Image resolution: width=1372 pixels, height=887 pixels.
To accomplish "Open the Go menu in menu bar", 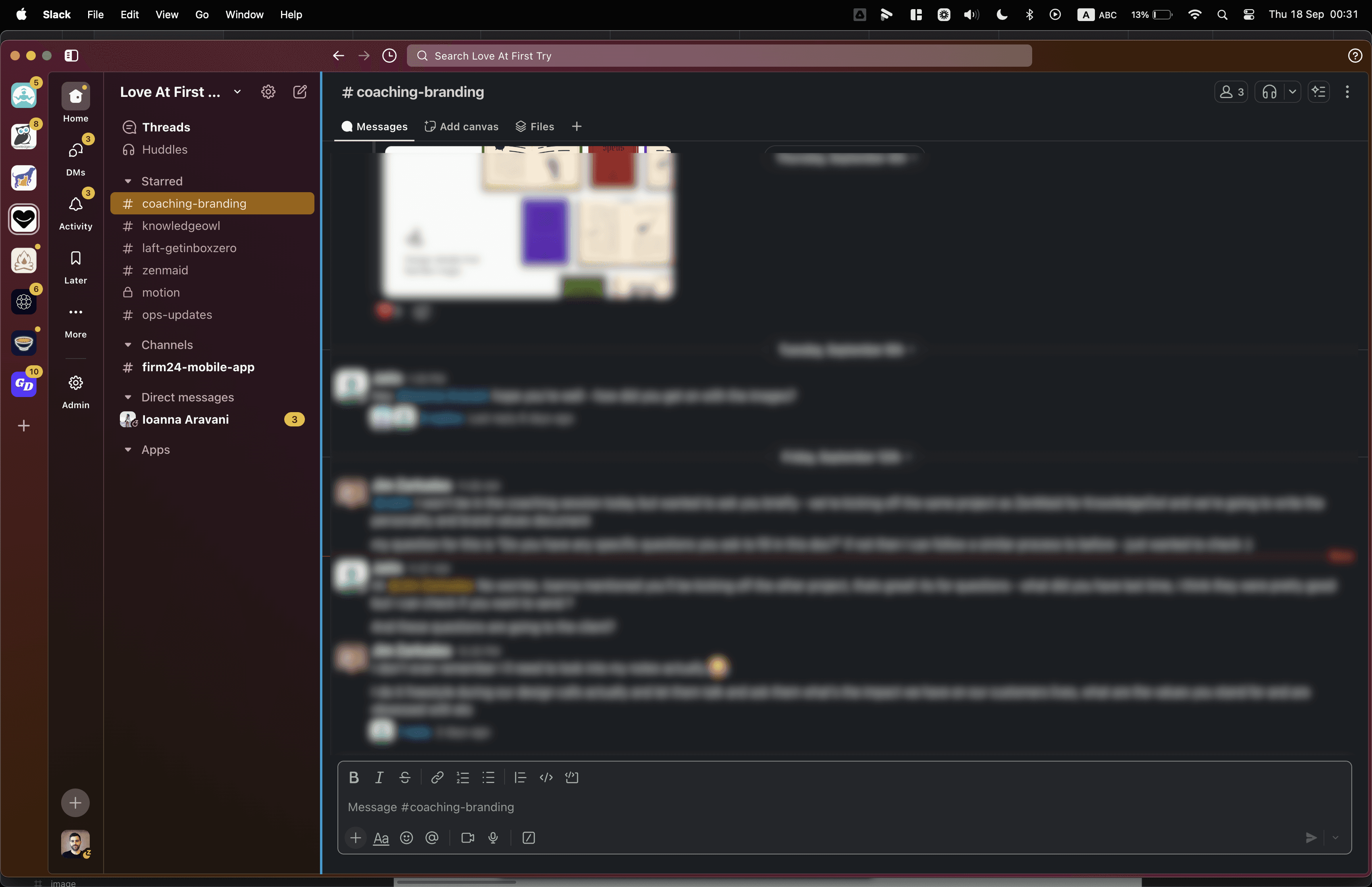I will 202,14.
